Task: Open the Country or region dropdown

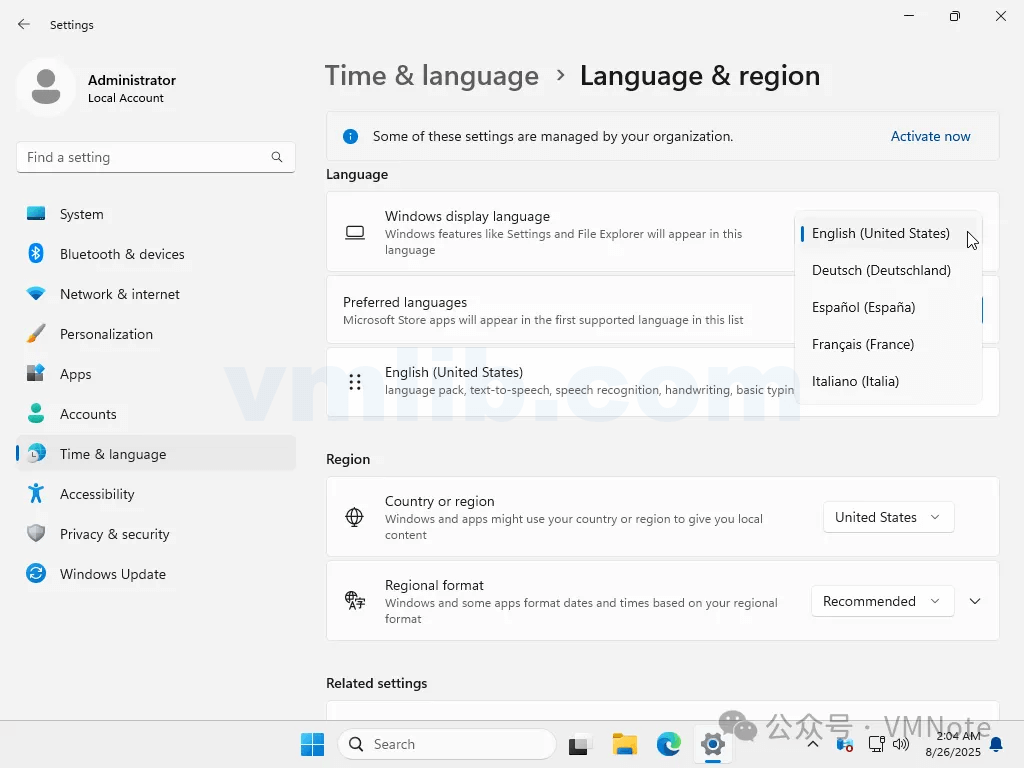Action: tap(888, 517)
